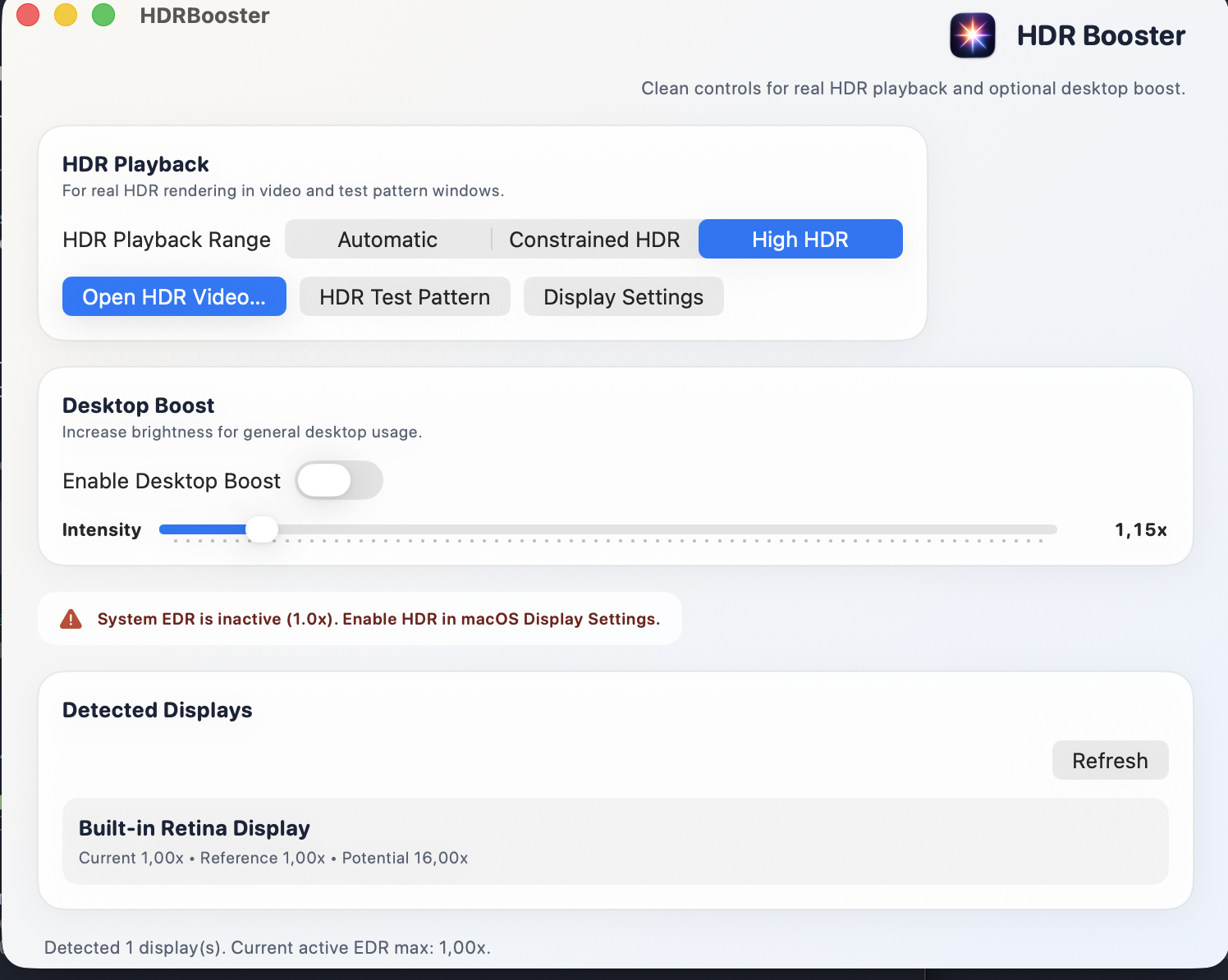Click the System EDR inactive warning message

(x=378, y=619)
